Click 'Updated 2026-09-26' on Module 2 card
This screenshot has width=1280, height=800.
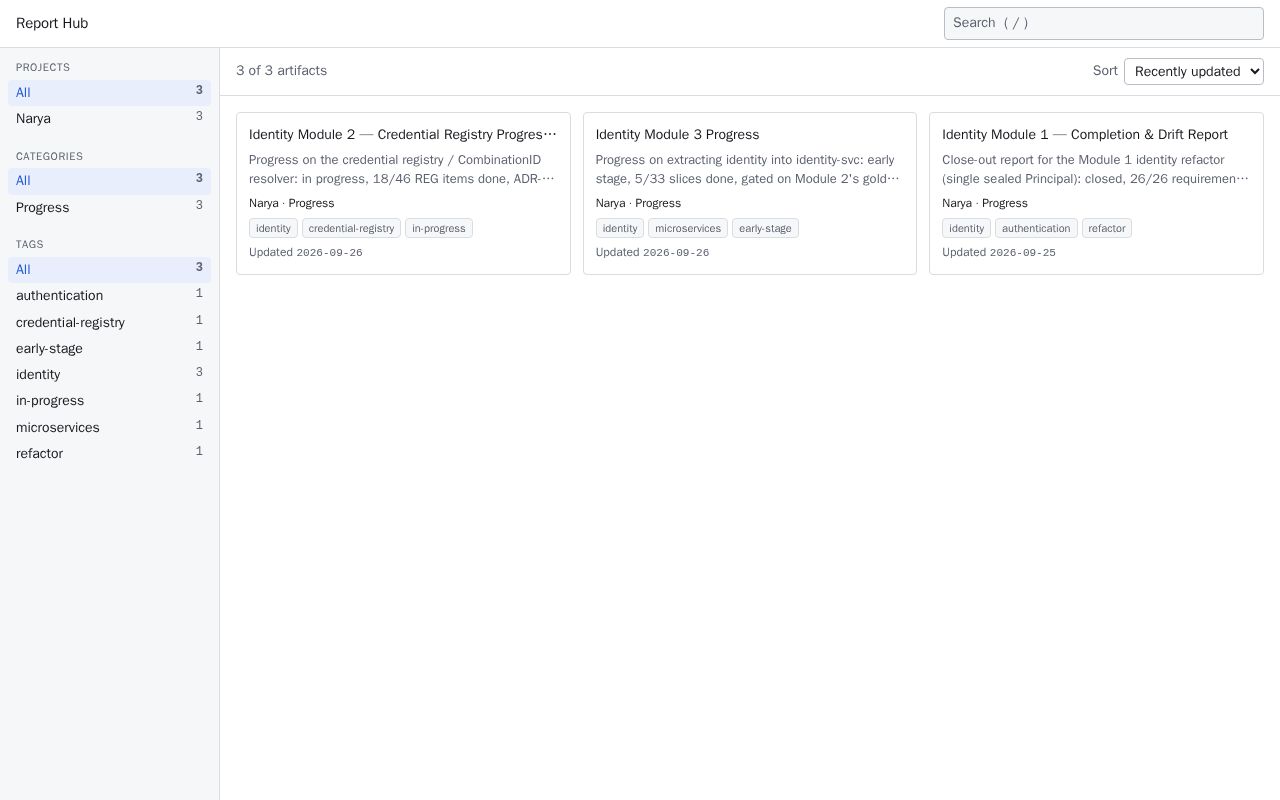pyautogui.click(x=306, y=252)
